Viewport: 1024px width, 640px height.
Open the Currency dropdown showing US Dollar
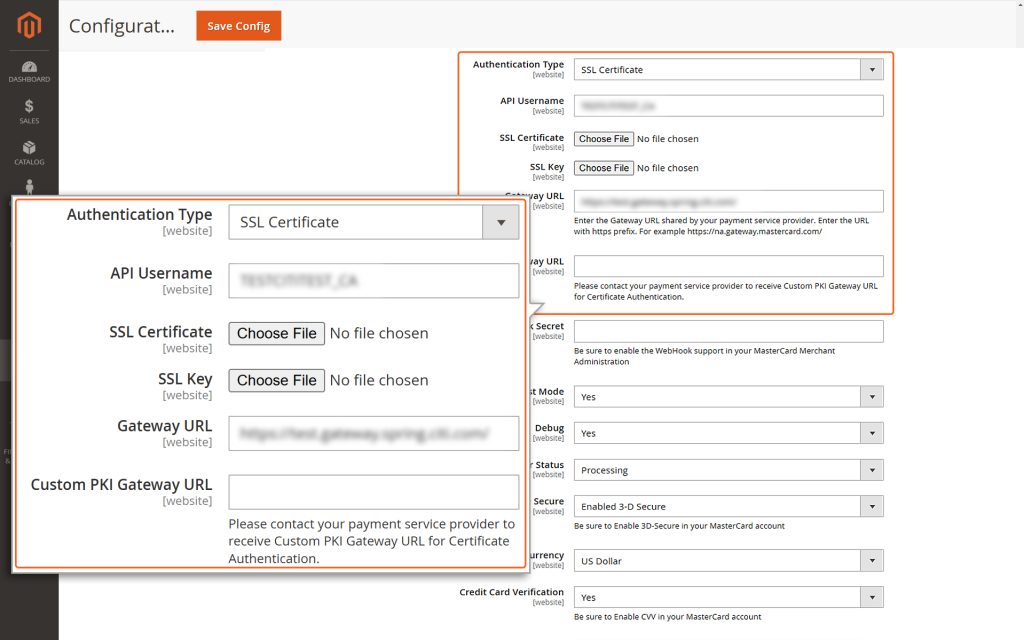[x=728, y=560]
